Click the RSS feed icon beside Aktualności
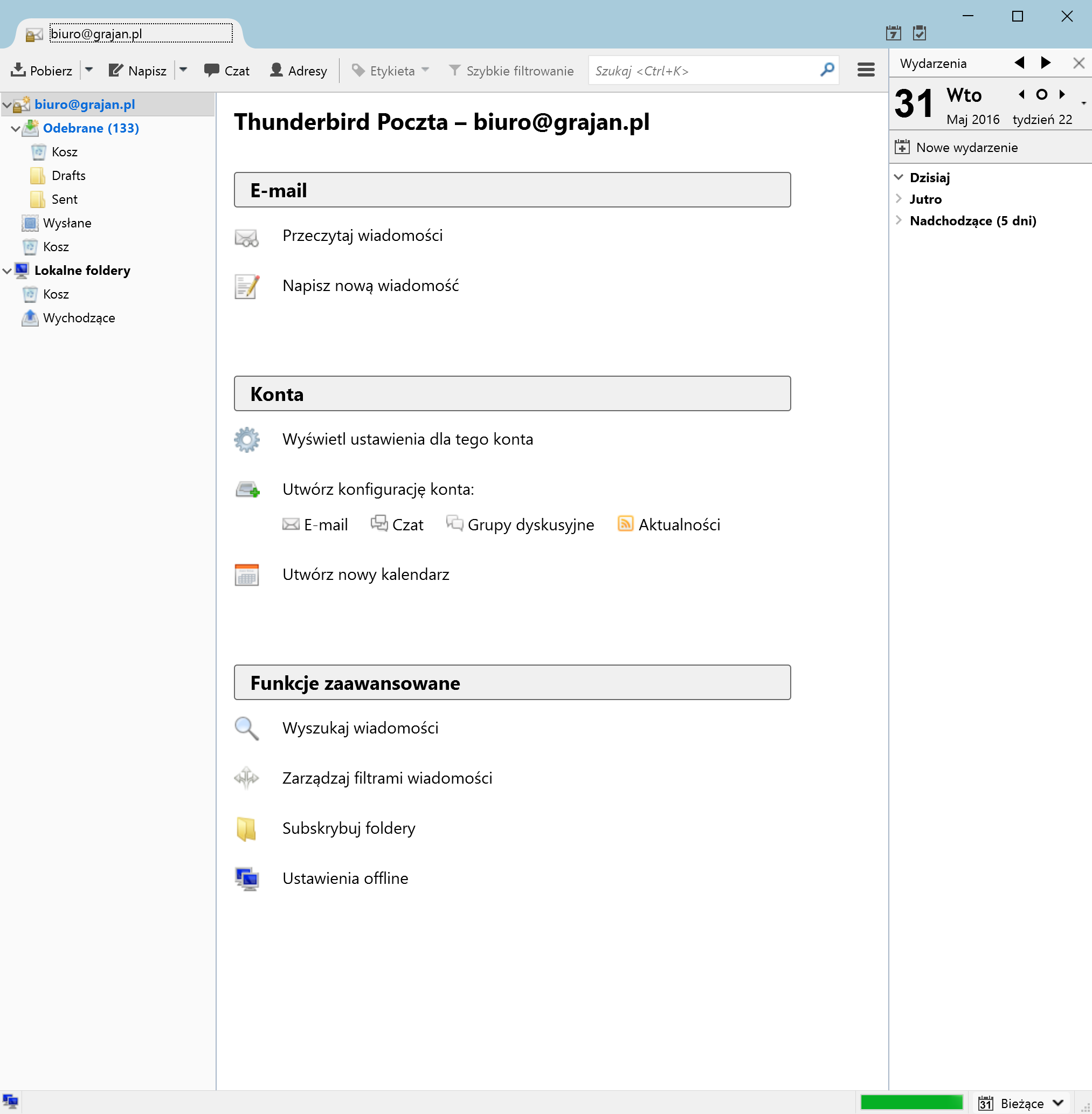1092x1114 pixels. [x=625, y=523]
